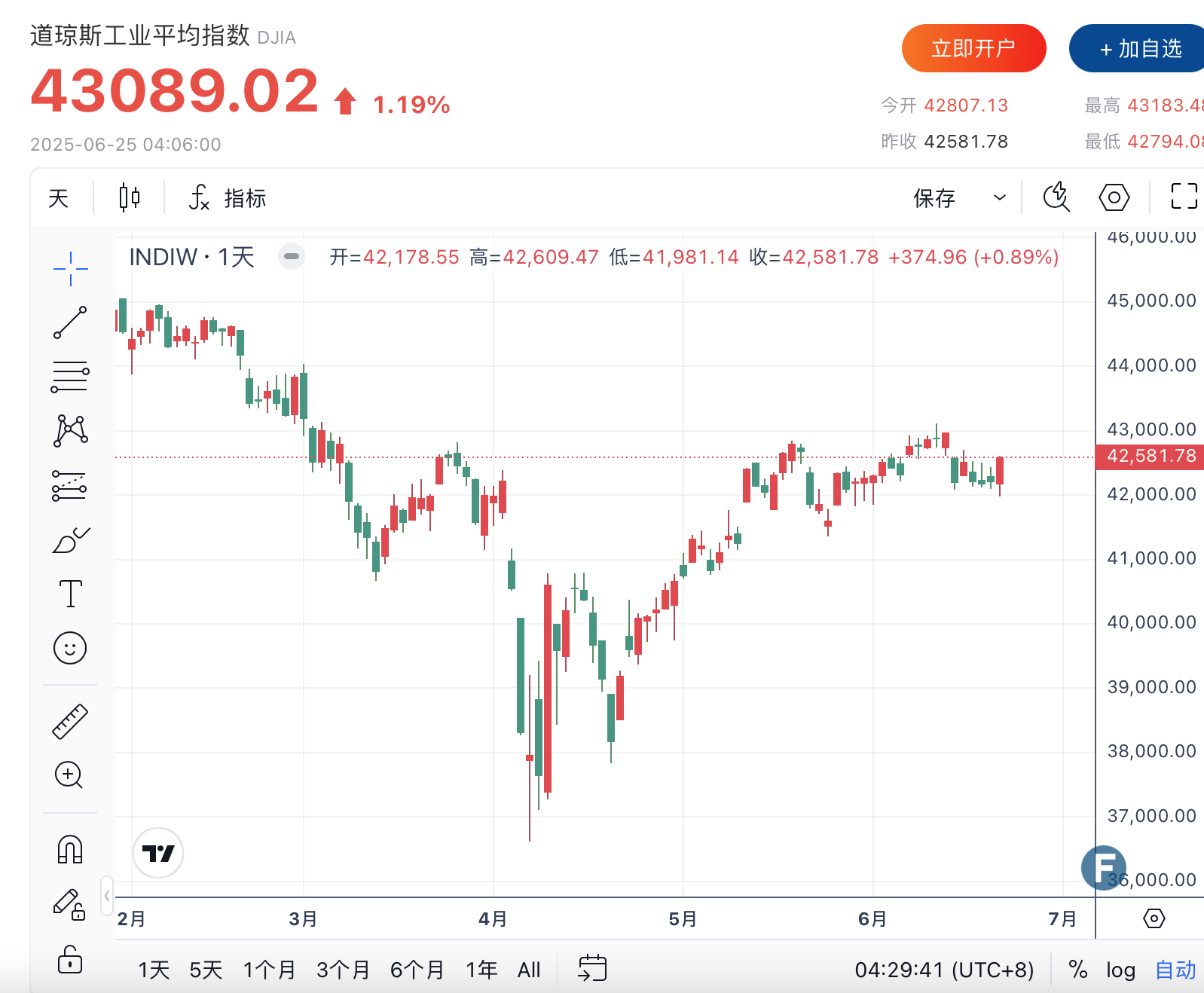Open the emoji icons tool
The image size is (1204, 993).
coord(70,648)
